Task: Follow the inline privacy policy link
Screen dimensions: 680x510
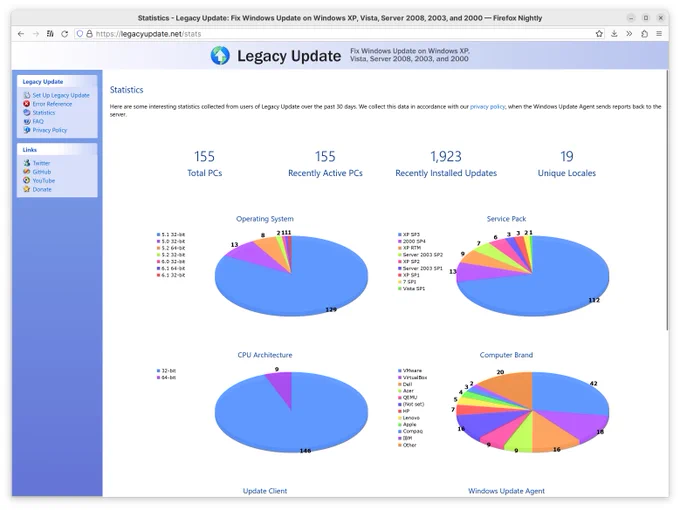Action: [487, 106]
